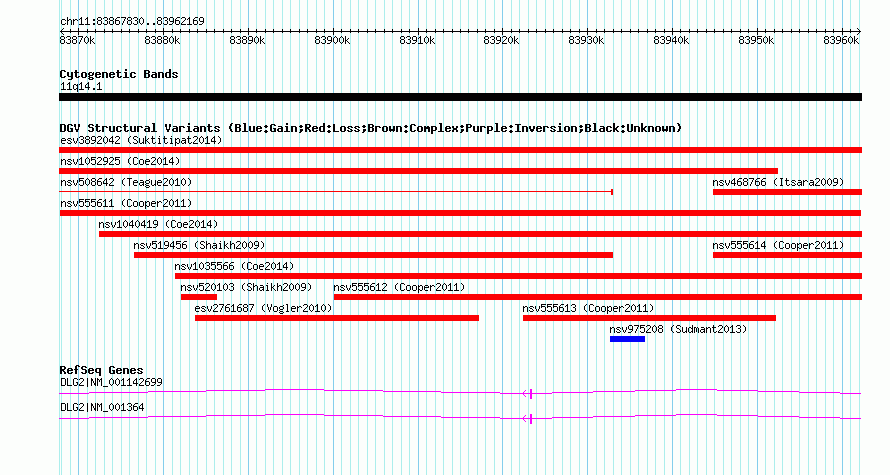Open nsv519456 (Shaikh2009) label
This screenshot has width=890, height=475.
[199, 245]
